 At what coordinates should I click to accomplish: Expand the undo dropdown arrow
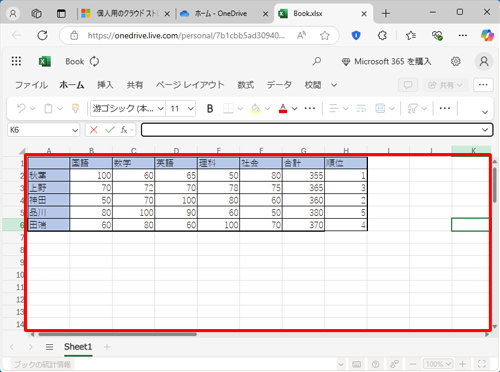(33, 109)
